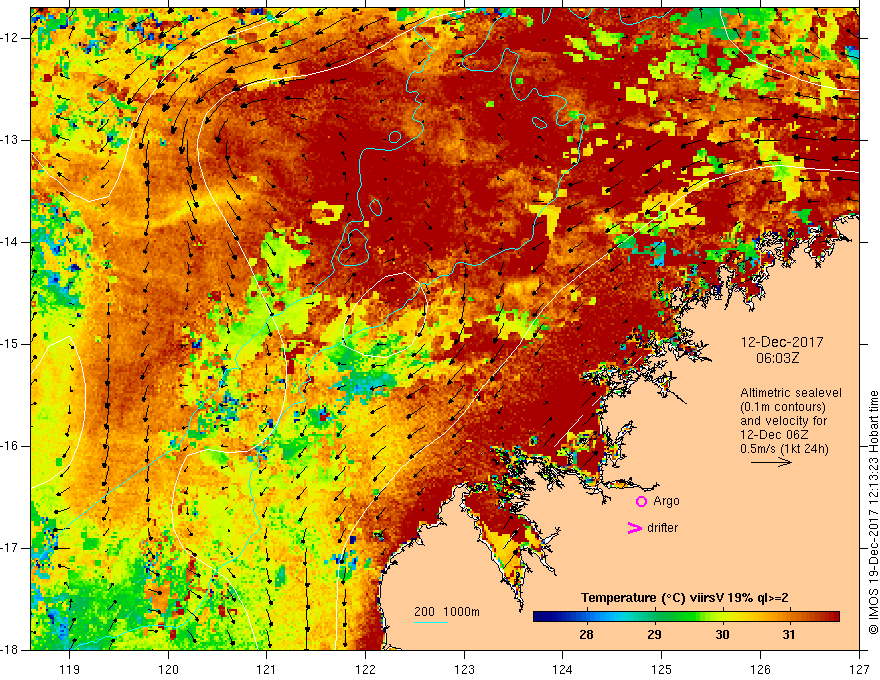Click the '(0.1m contours)' caption line

click(783, 407)
